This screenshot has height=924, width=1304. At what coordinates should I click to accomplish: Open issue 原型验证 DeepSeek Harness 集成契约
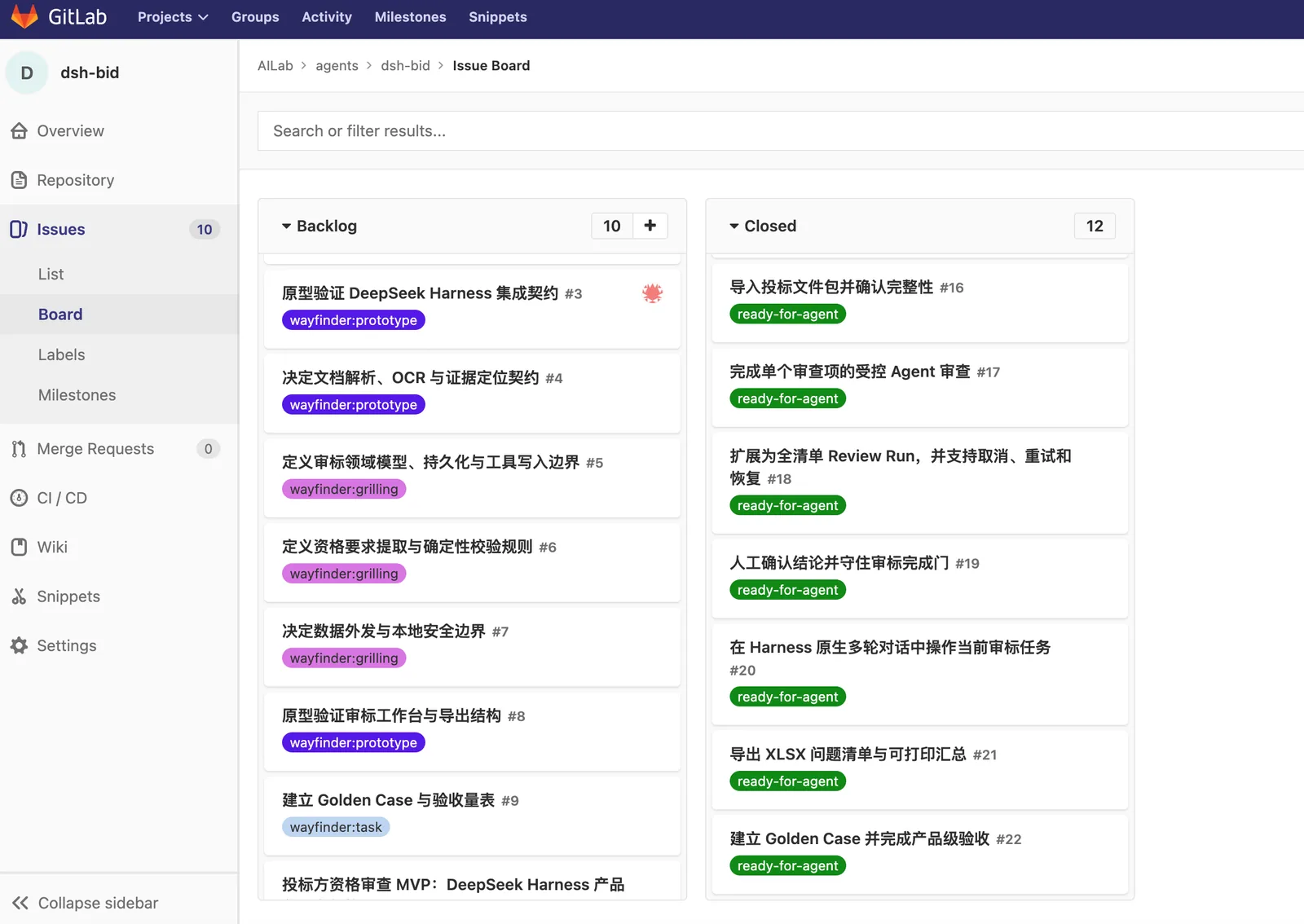[420, 293]
